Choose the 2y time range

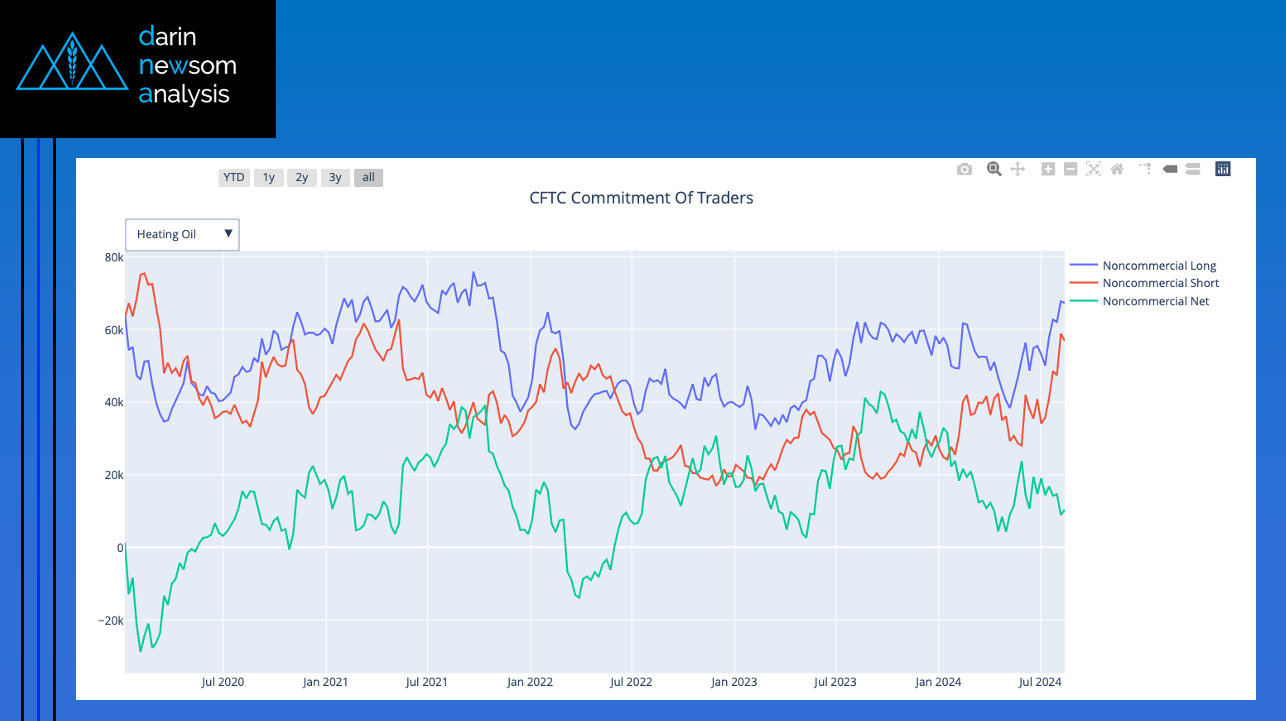[x=302, y=178]
